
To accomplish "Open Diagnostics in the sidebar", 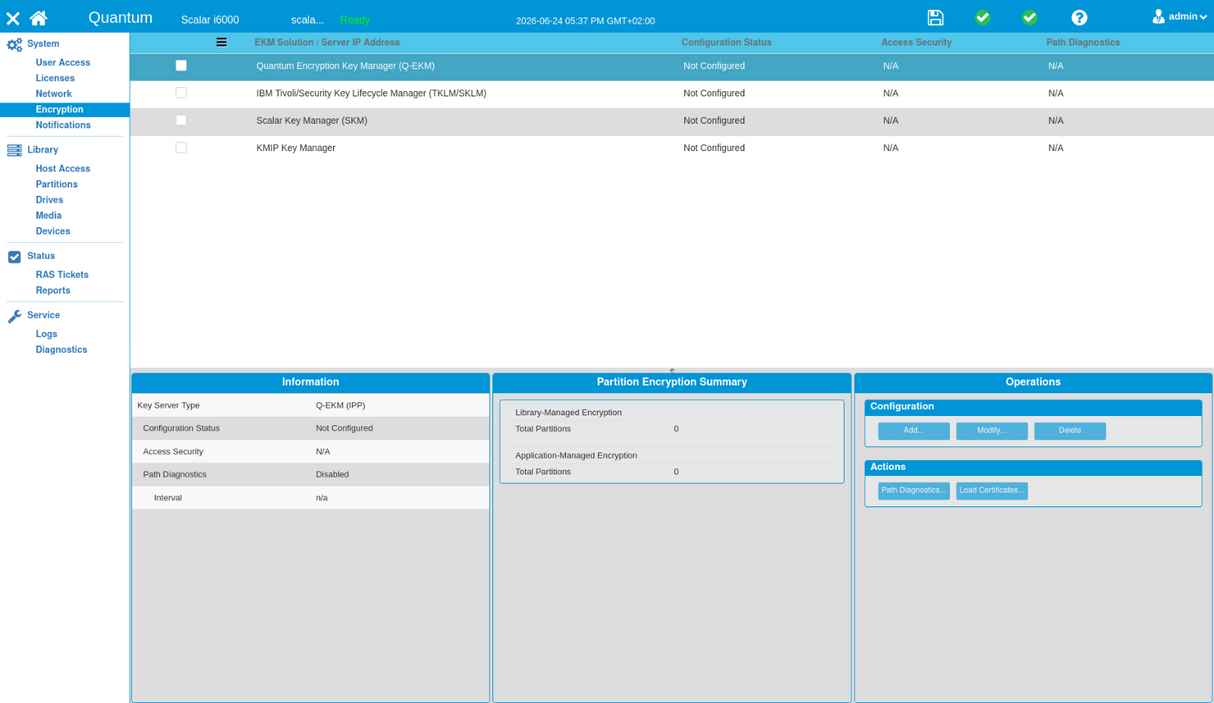I will tap(62, 350).
